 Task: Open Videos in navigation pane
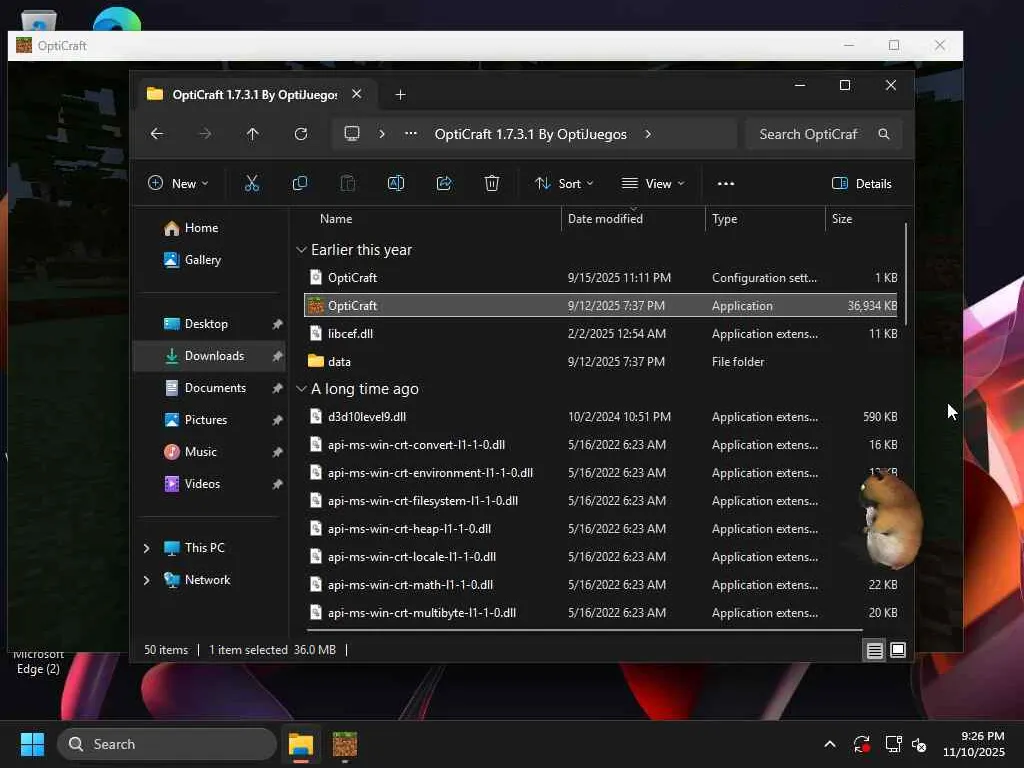[x=209, y=484]
